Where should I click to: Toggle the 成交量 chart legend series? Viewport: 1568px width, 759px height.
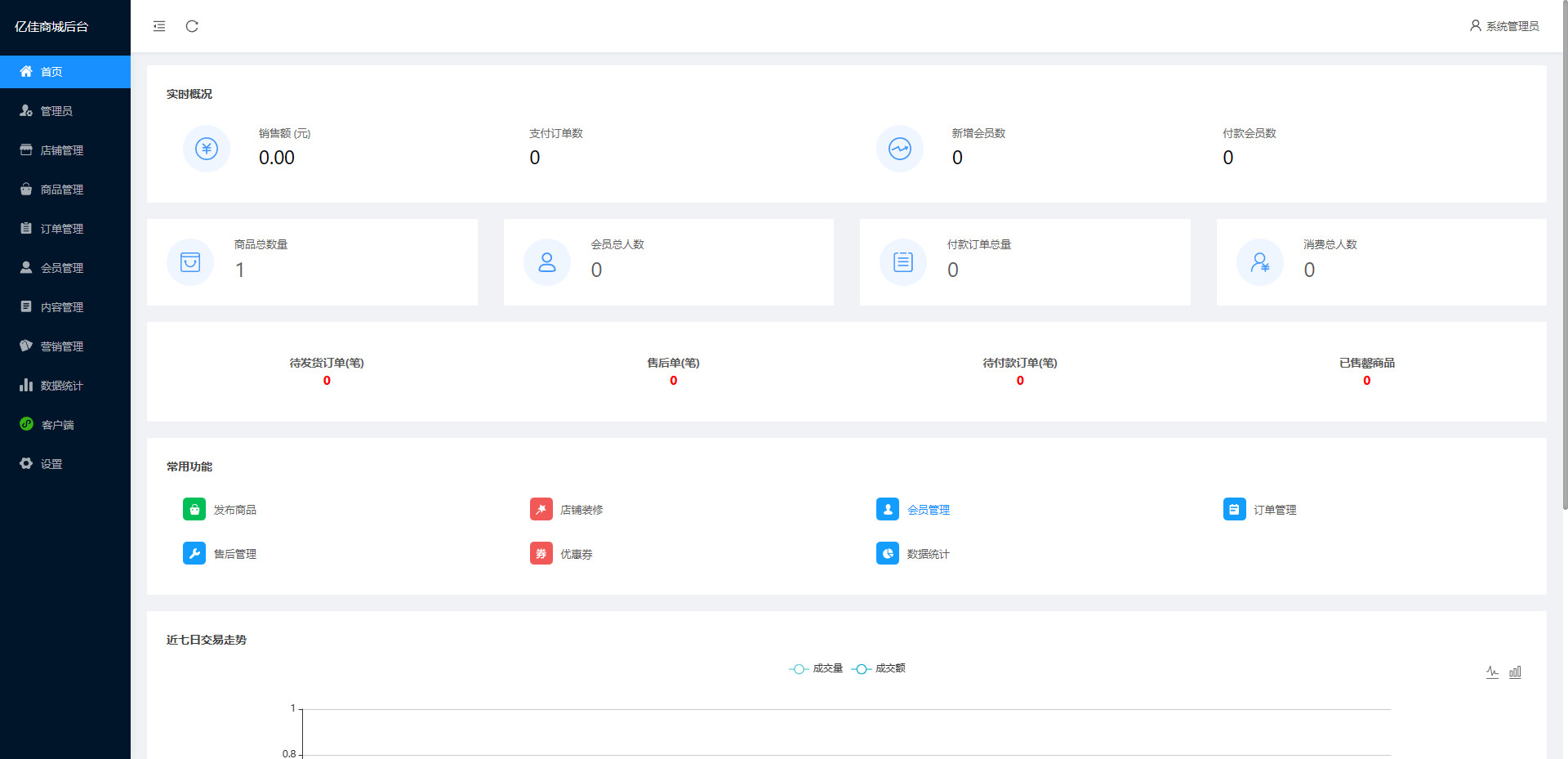[x=816, y=668]
